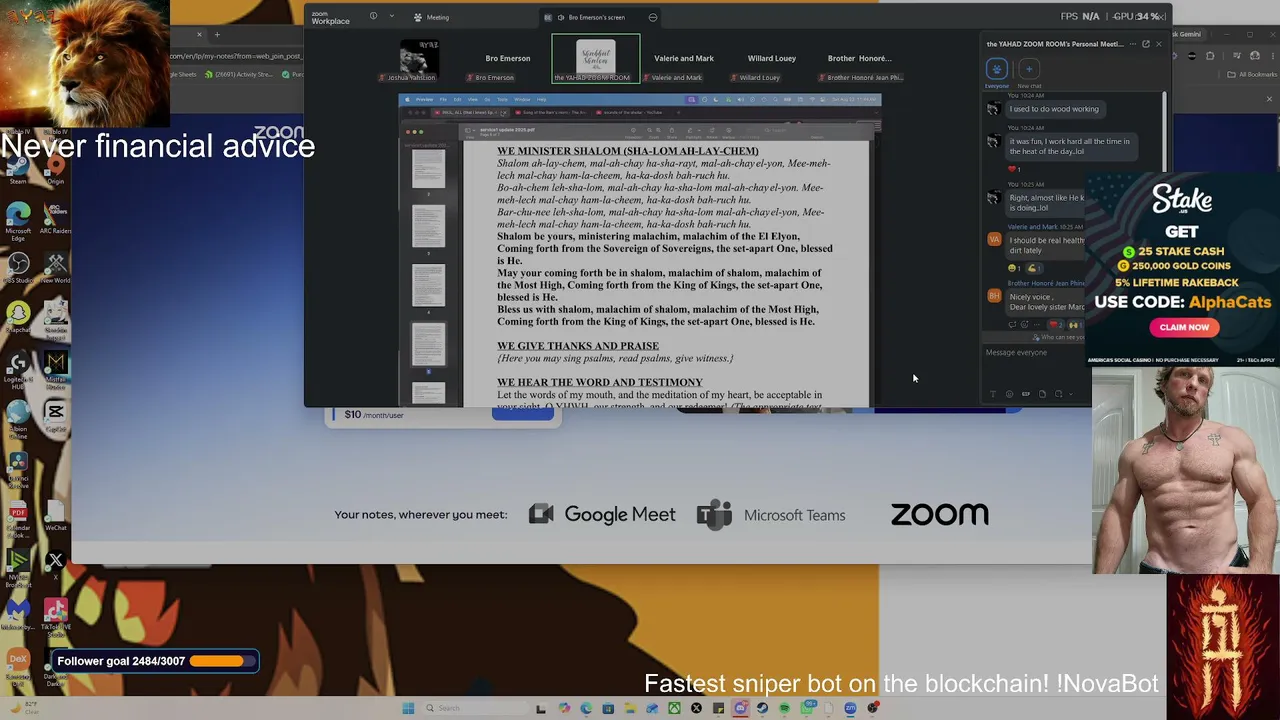1280x720 pixels.
Task: Open the Steam desktop shortcut
Action: click(18, 170)
